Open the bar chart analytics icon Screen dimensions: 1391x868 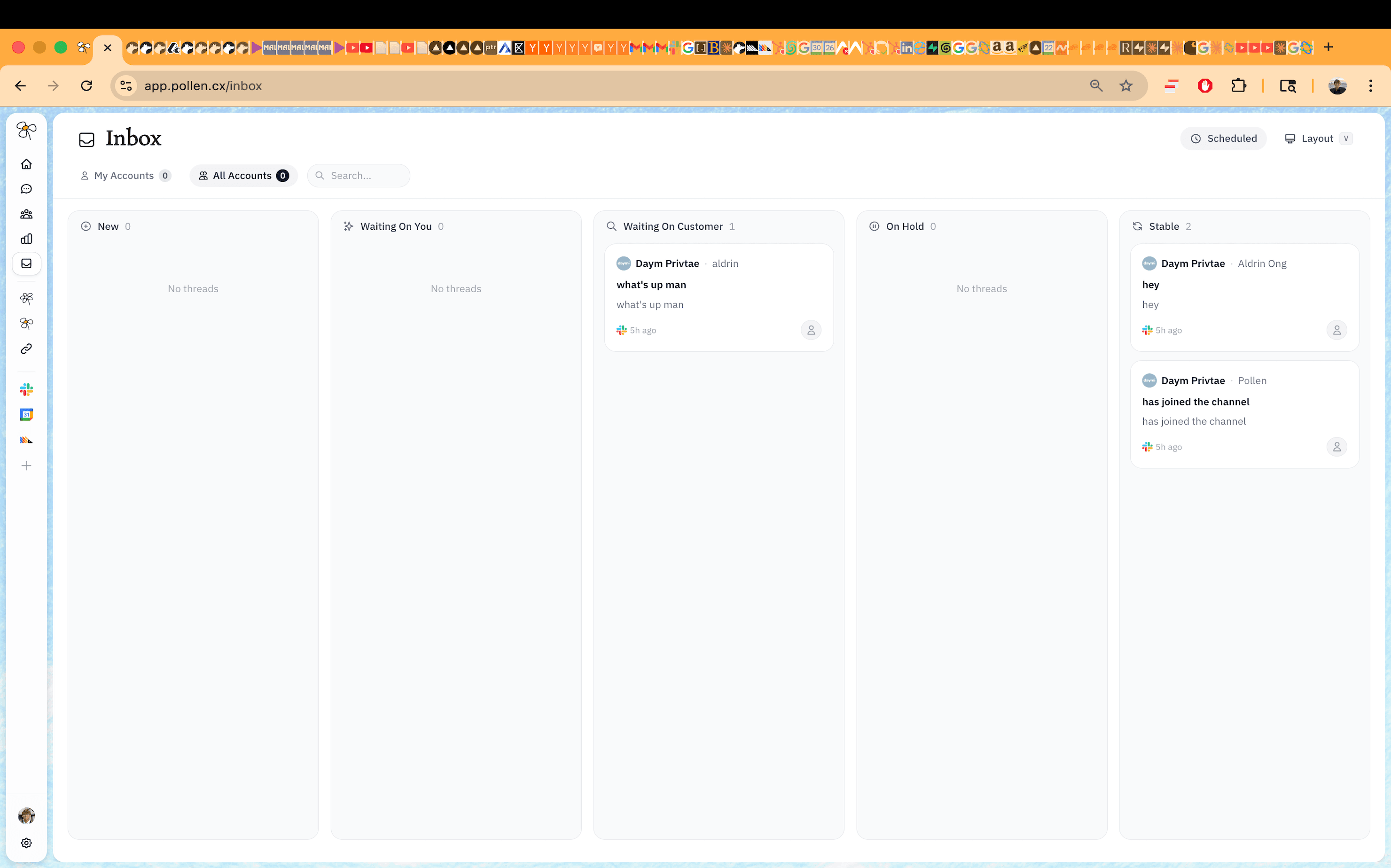[26, 239]
